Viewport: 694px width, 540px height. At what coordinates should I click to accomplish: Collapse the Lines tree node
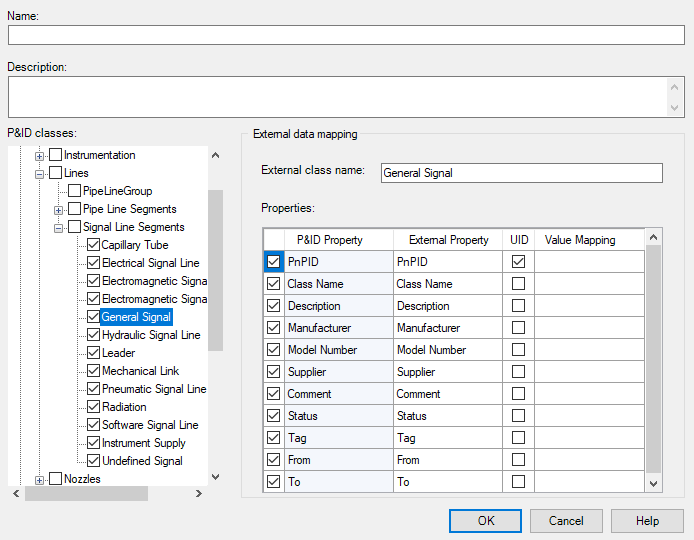click(41, 174)
